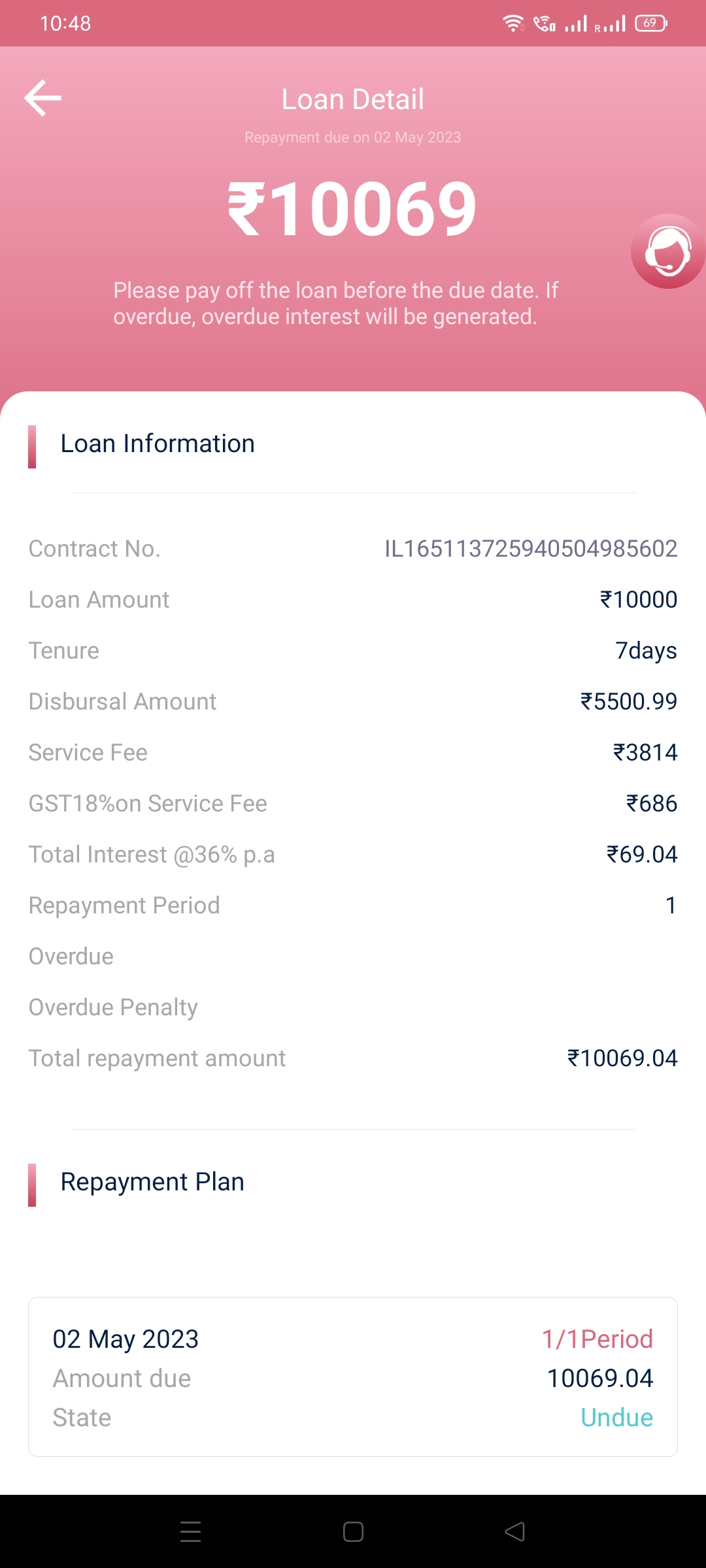
Task: Tap the Loan Detail page title
Action: point(352,99)
